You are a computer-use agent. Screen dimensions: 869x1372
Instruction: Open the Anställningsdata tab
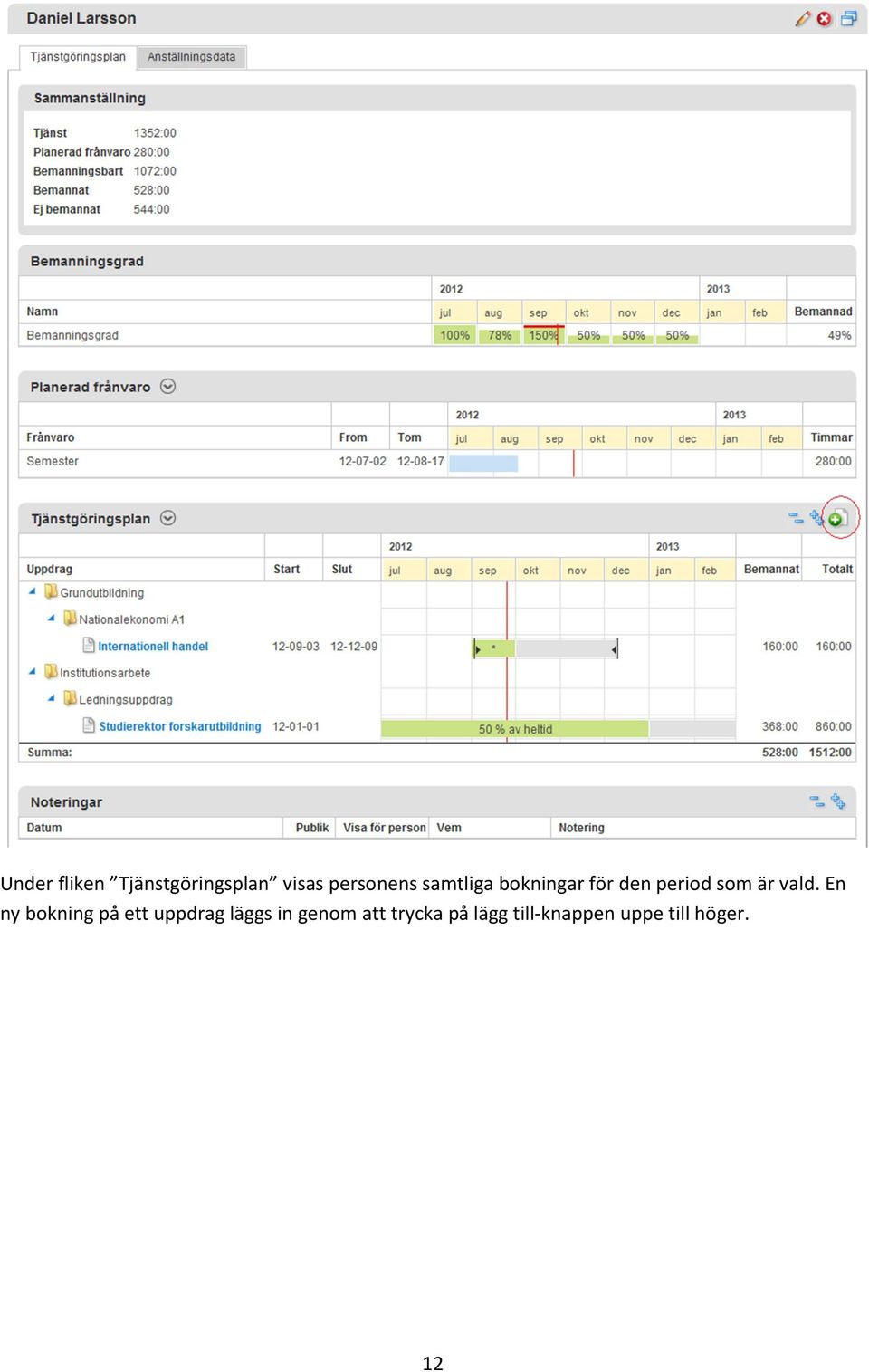pyautogui.click(x=191, y=57)
